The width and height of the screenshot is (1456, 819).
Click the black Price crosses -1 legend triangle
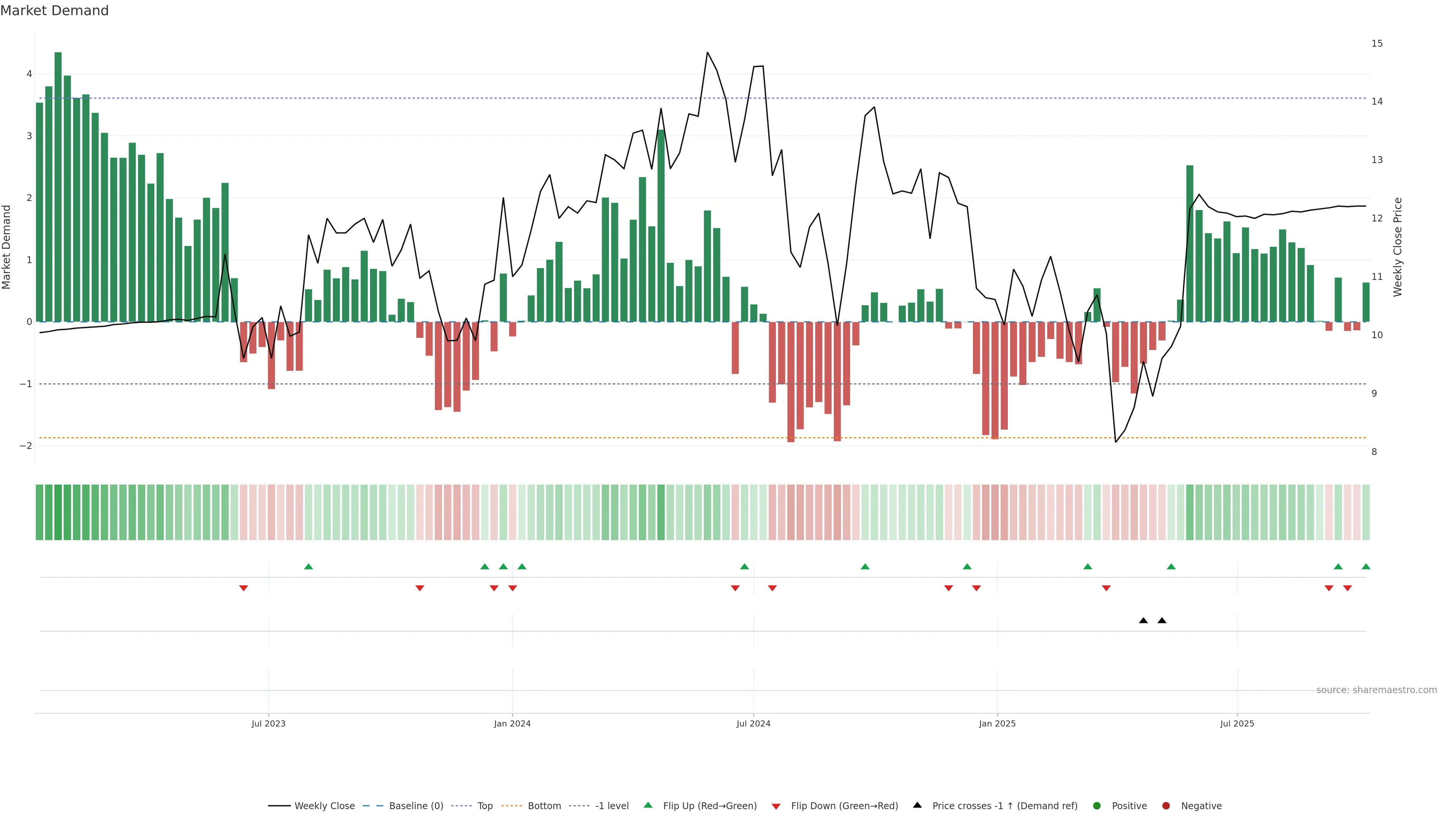coord(917,805)
